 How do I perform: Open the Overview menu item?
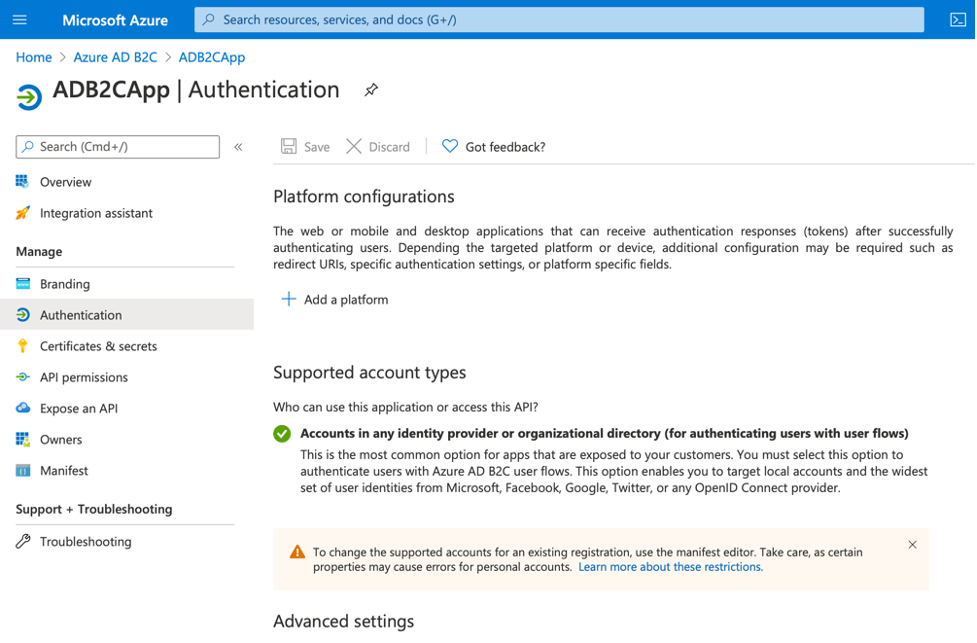click(x=65, y=182)
